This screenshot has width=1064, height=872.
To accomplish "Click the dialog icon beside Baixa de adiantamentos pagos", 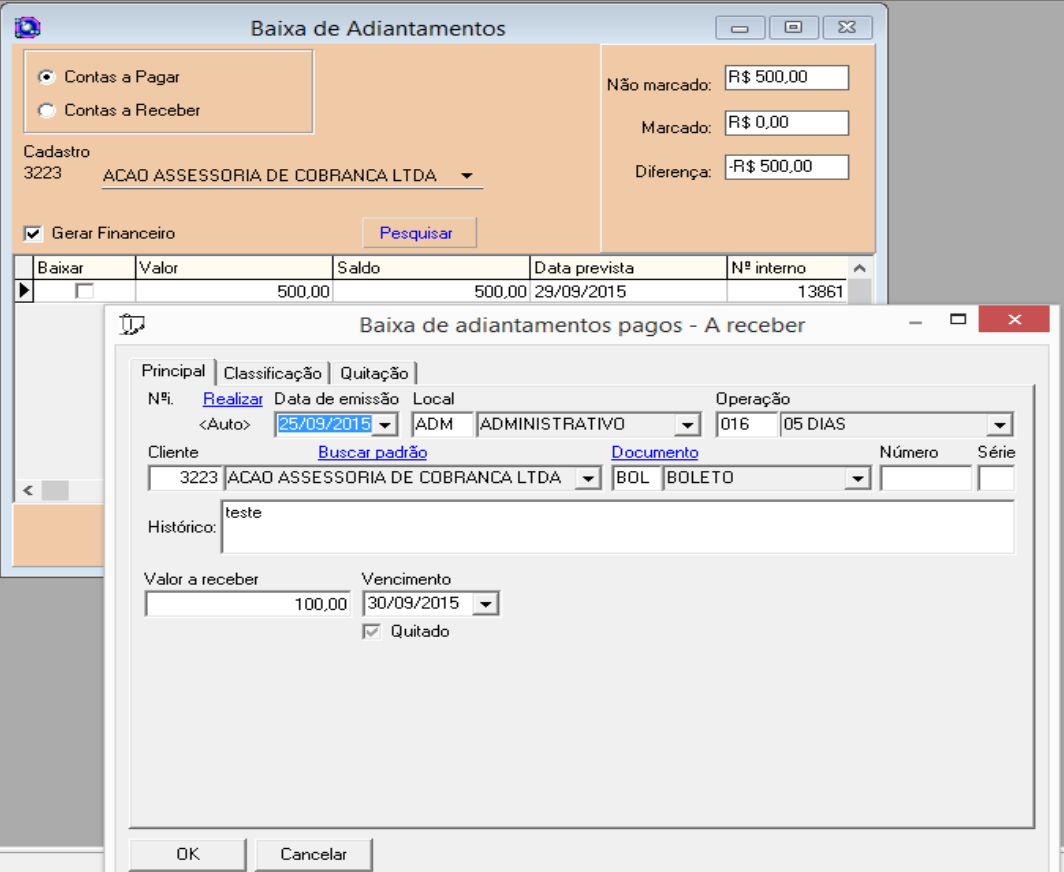I will point(132,324).
